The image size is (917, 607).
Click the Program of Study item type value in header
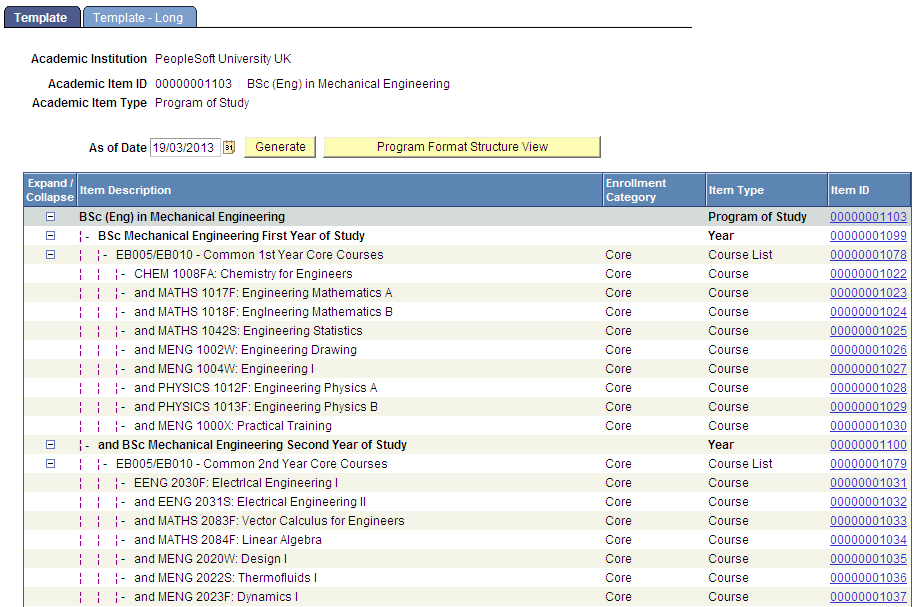(202, 103)
